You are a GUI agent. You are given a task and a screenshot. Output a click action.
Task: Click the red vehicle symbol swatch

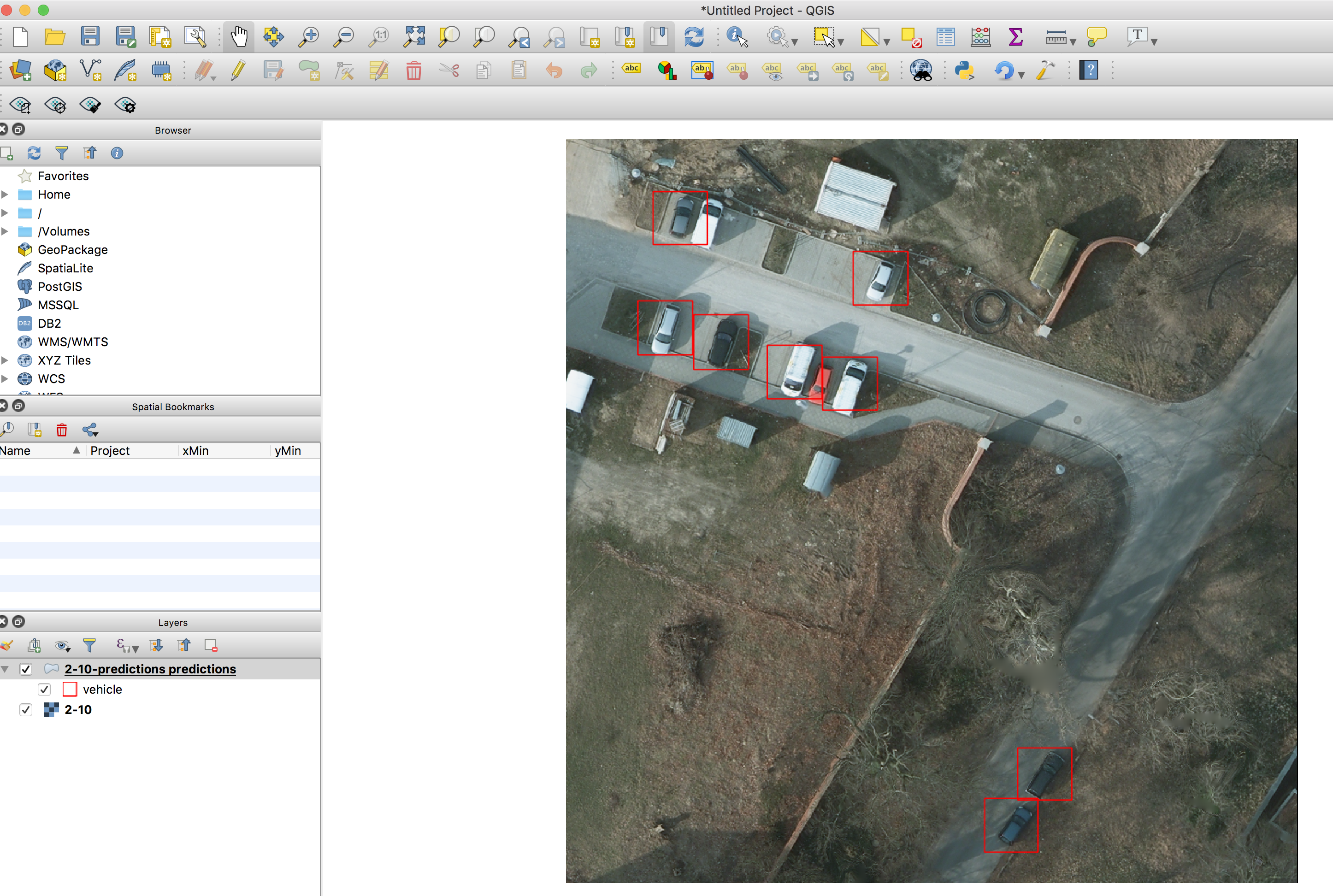70,689
